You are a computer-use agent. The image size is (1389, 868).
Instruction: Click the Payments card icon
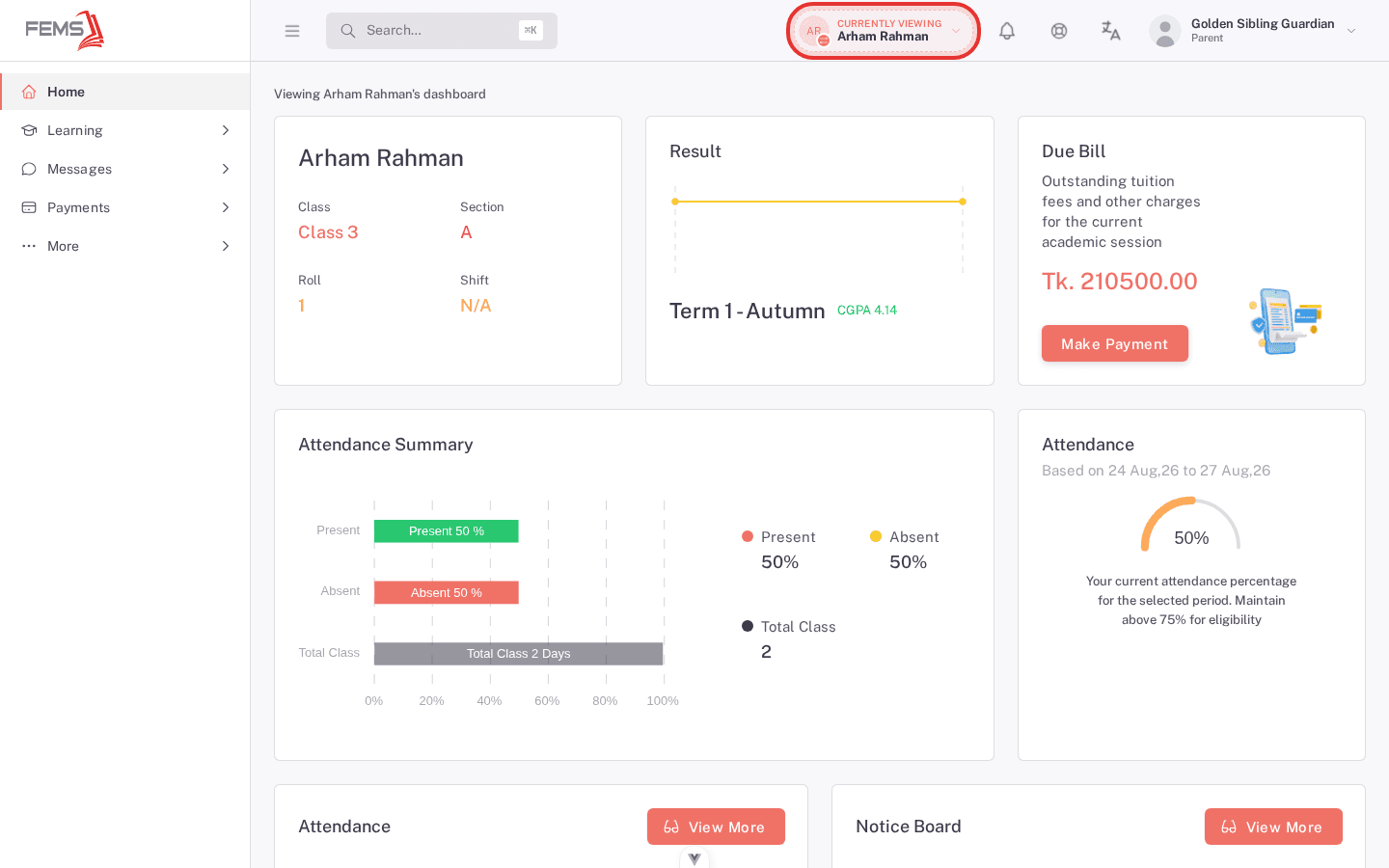[29, 207]
